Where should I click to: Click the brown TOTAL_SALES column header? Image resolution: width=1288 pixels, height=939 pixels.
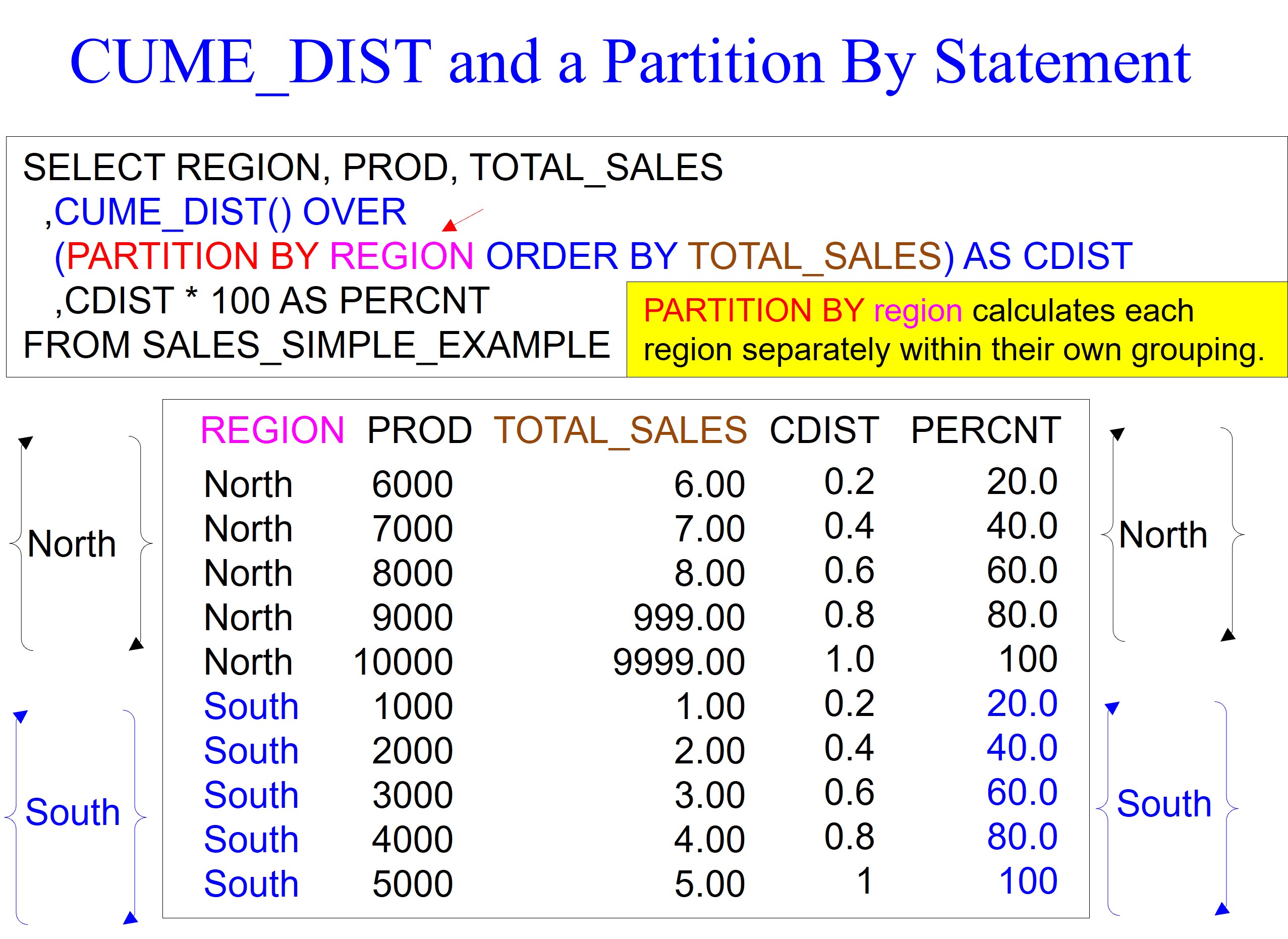(620, 430)
